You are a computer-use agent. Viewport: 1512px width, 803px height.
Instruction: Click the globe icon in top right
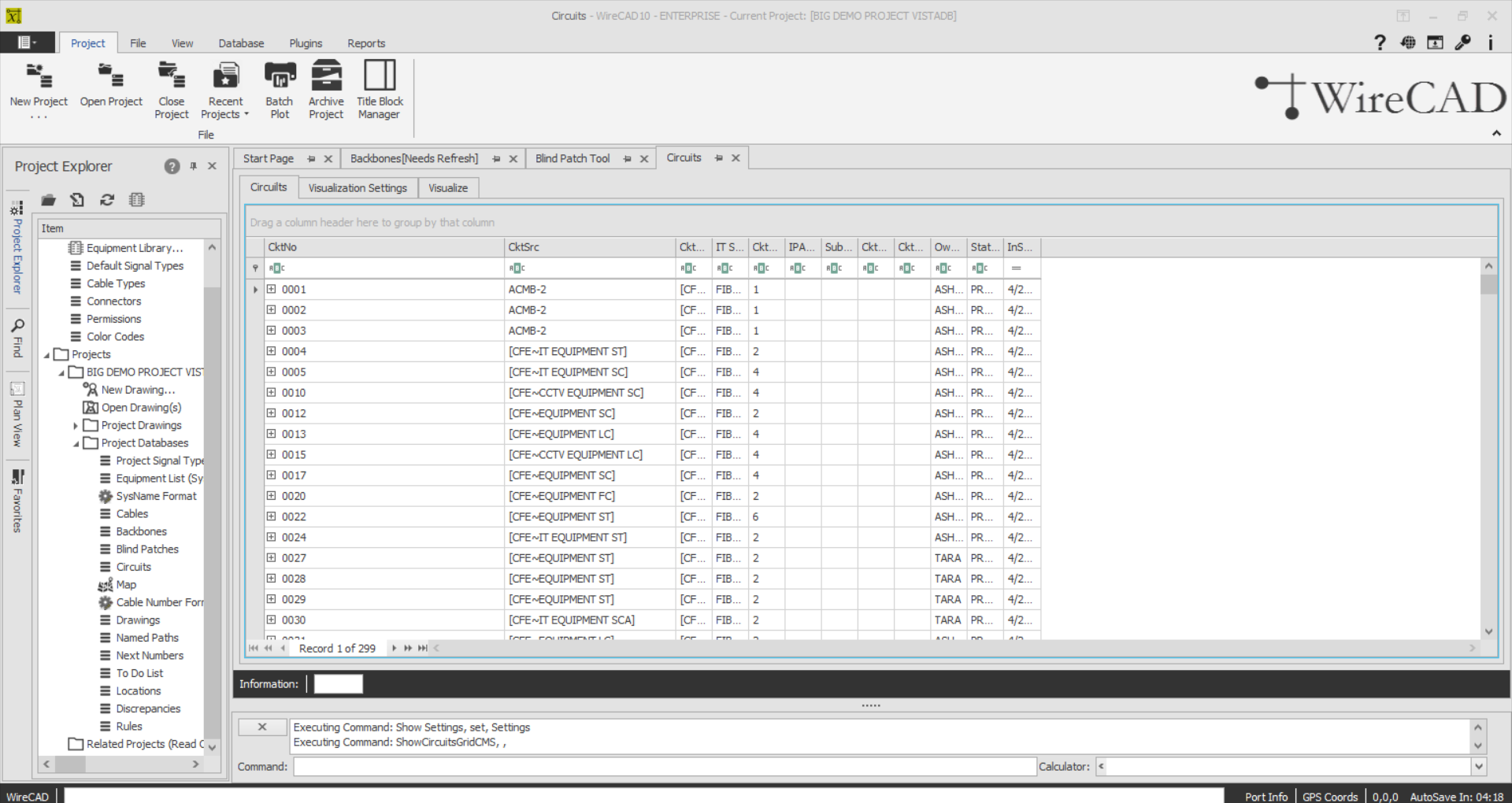[1408, 43]
